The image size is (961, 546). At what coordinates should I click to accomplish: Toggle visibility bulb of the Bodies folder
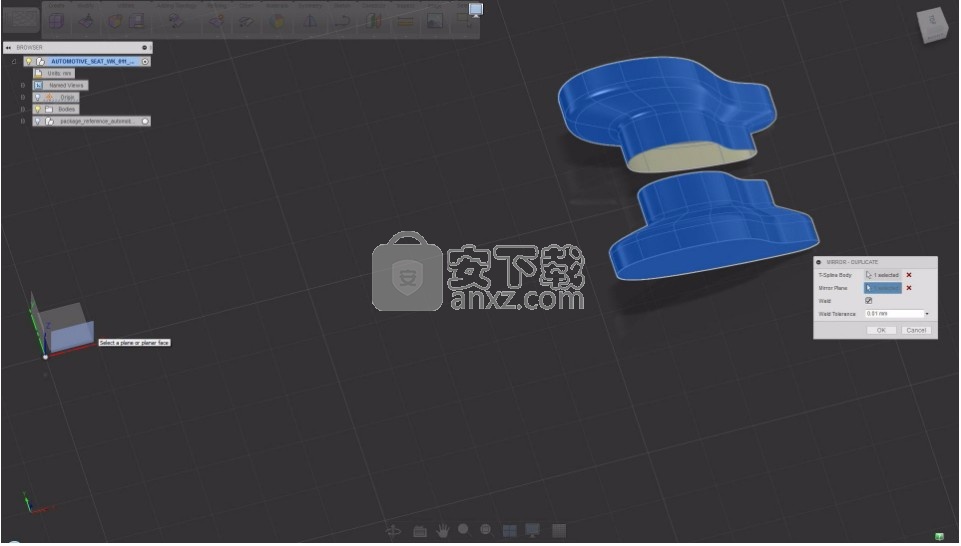[x=37, y=109]
